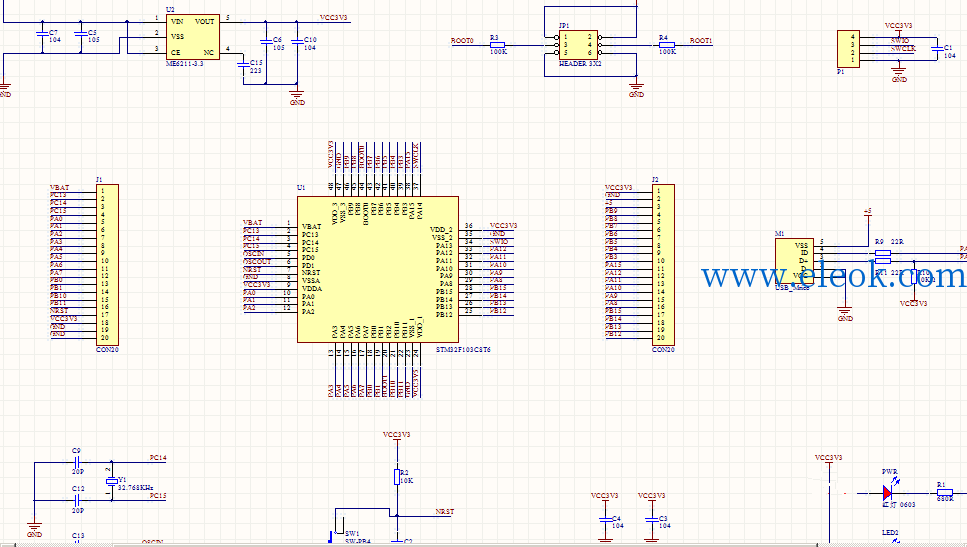Click the VBAT label on J1 pin 1
967x547 pixels.
(60, 187)
